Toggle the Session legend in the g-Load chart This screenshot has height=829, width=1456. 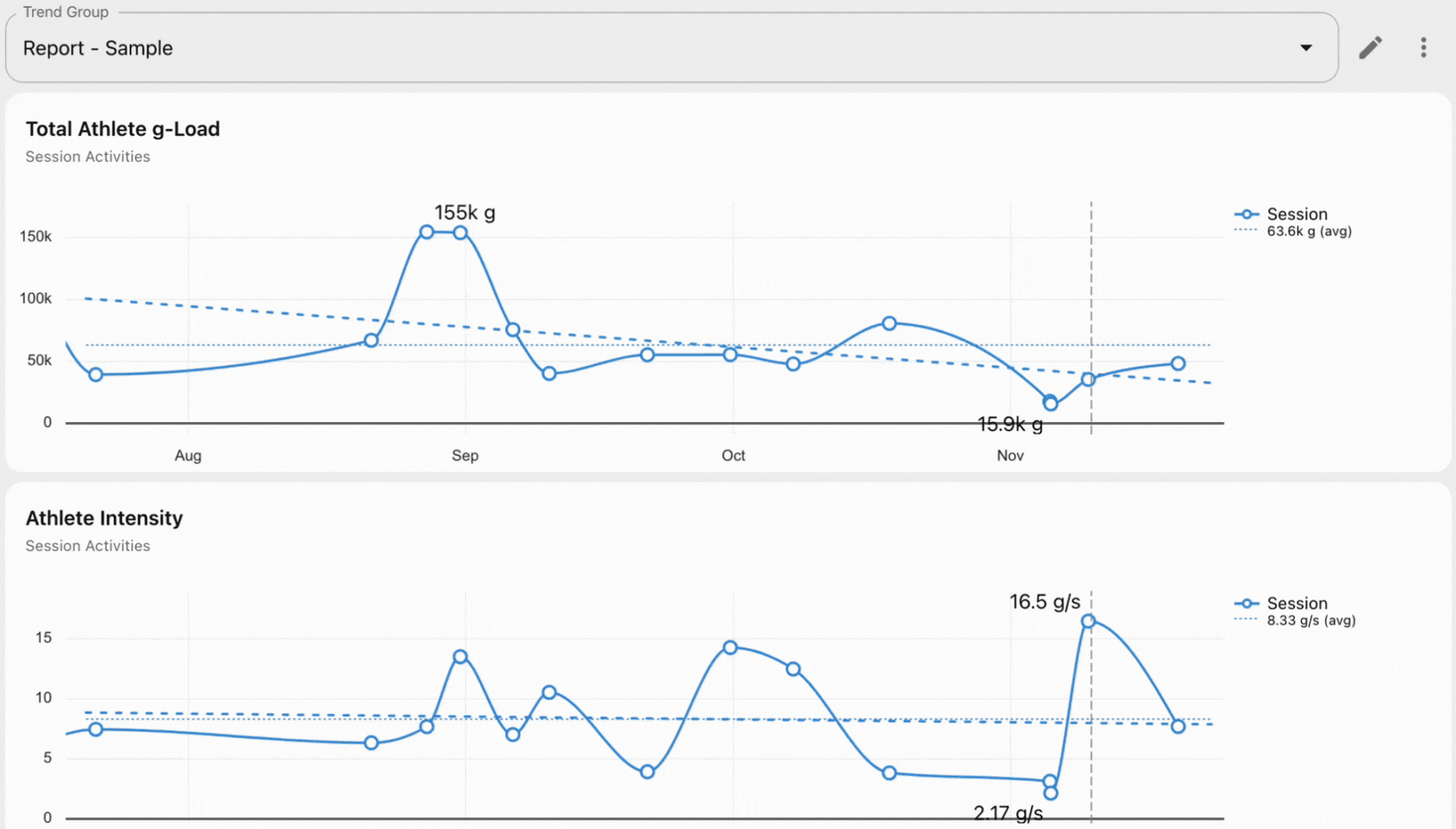pos(1281,214)
